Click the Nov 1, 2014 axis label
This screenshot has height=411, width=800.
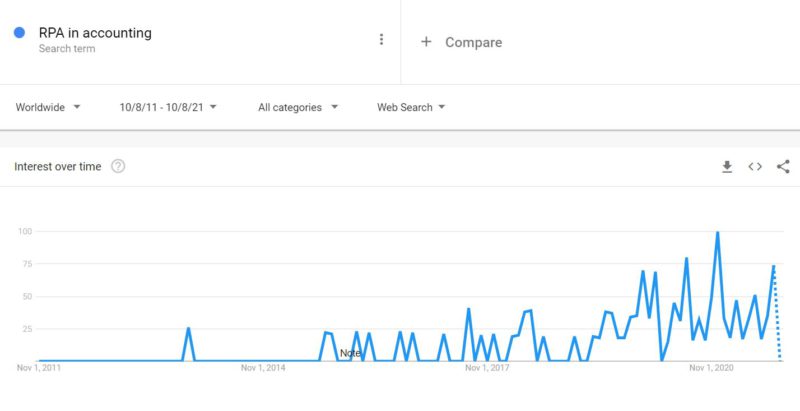pyautogui.click(x=264, y=368)
